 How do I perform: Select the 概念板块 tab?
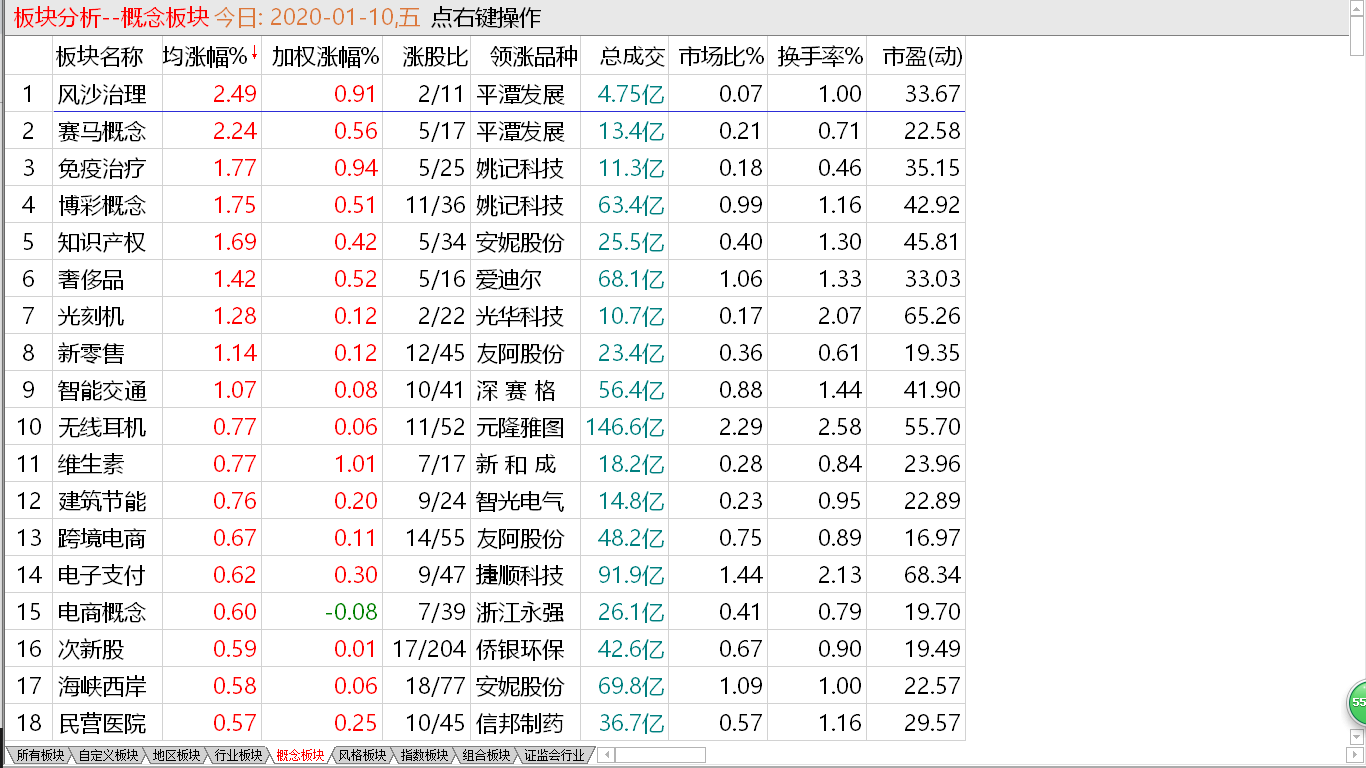click(x=300, y=755)
